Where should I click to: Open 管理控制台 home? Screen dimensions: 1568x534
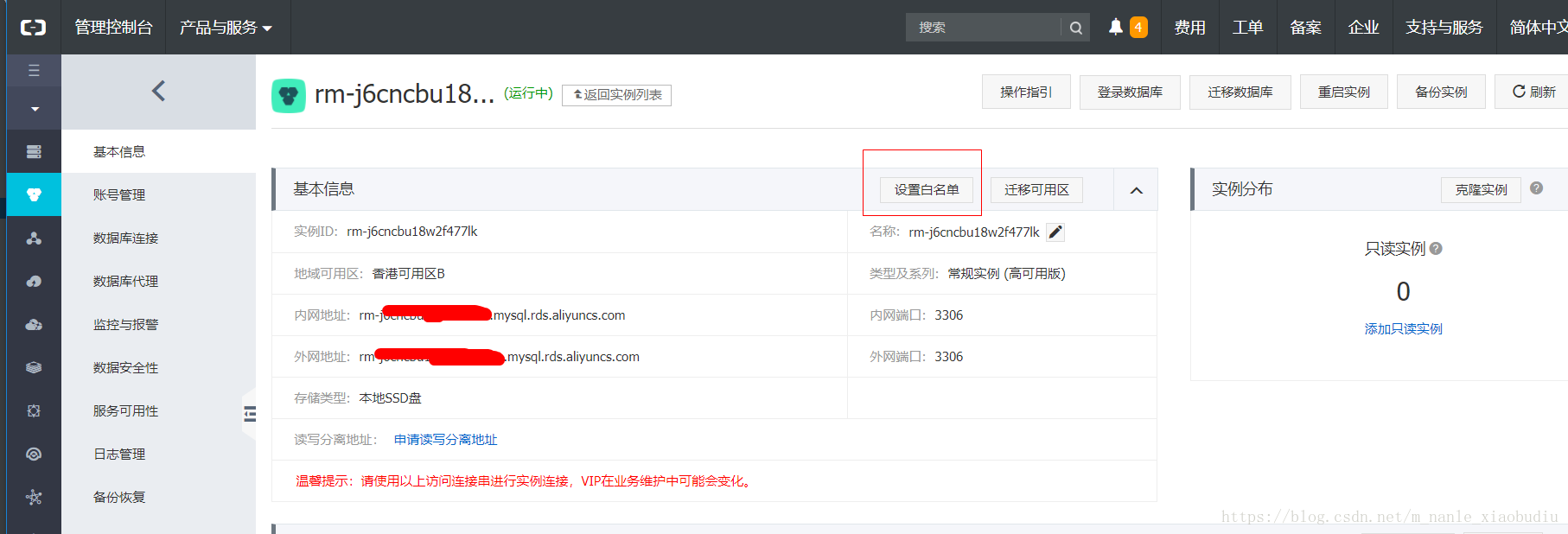113,28
